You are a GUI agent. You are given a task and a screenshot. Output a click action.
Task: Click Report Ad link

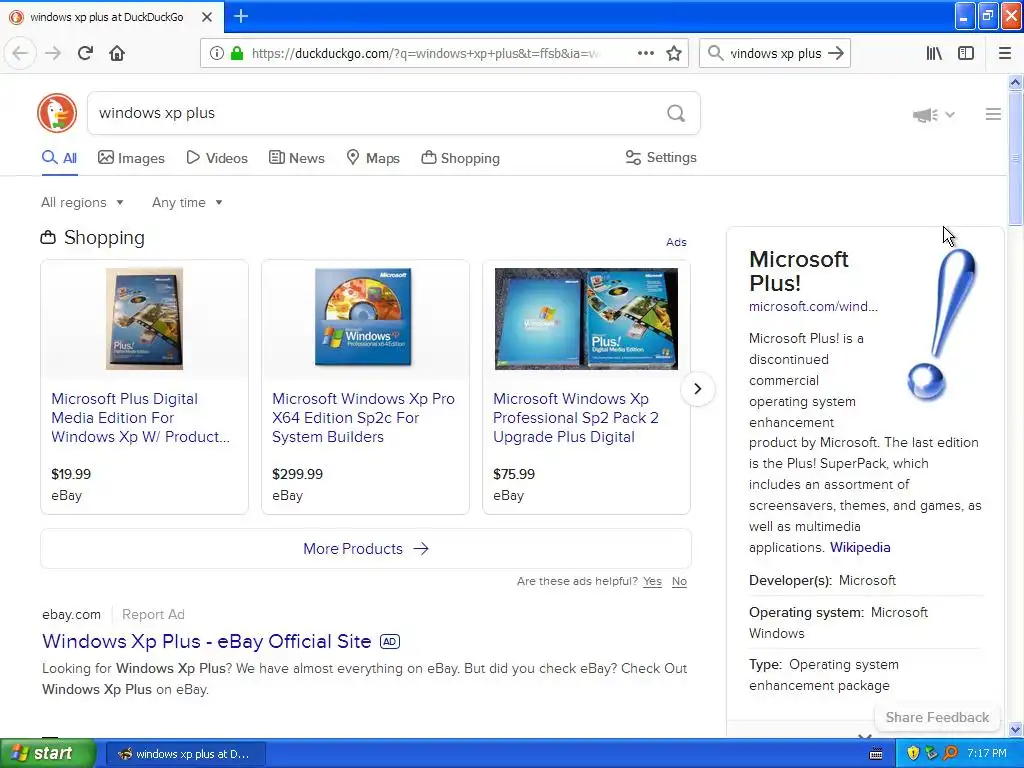pos(153,615)
